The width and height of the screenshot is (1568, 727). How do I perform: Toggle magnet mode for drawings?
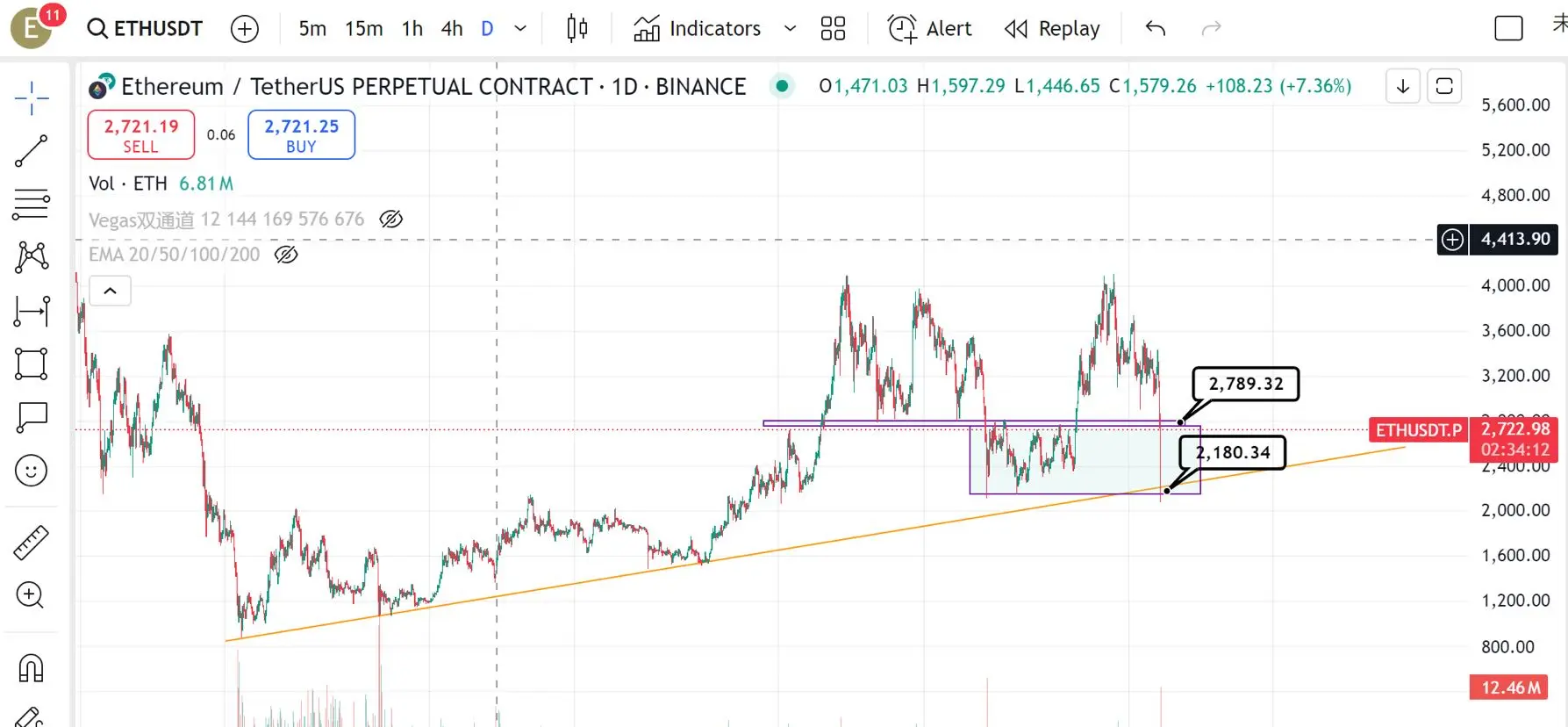click(31, 669)
